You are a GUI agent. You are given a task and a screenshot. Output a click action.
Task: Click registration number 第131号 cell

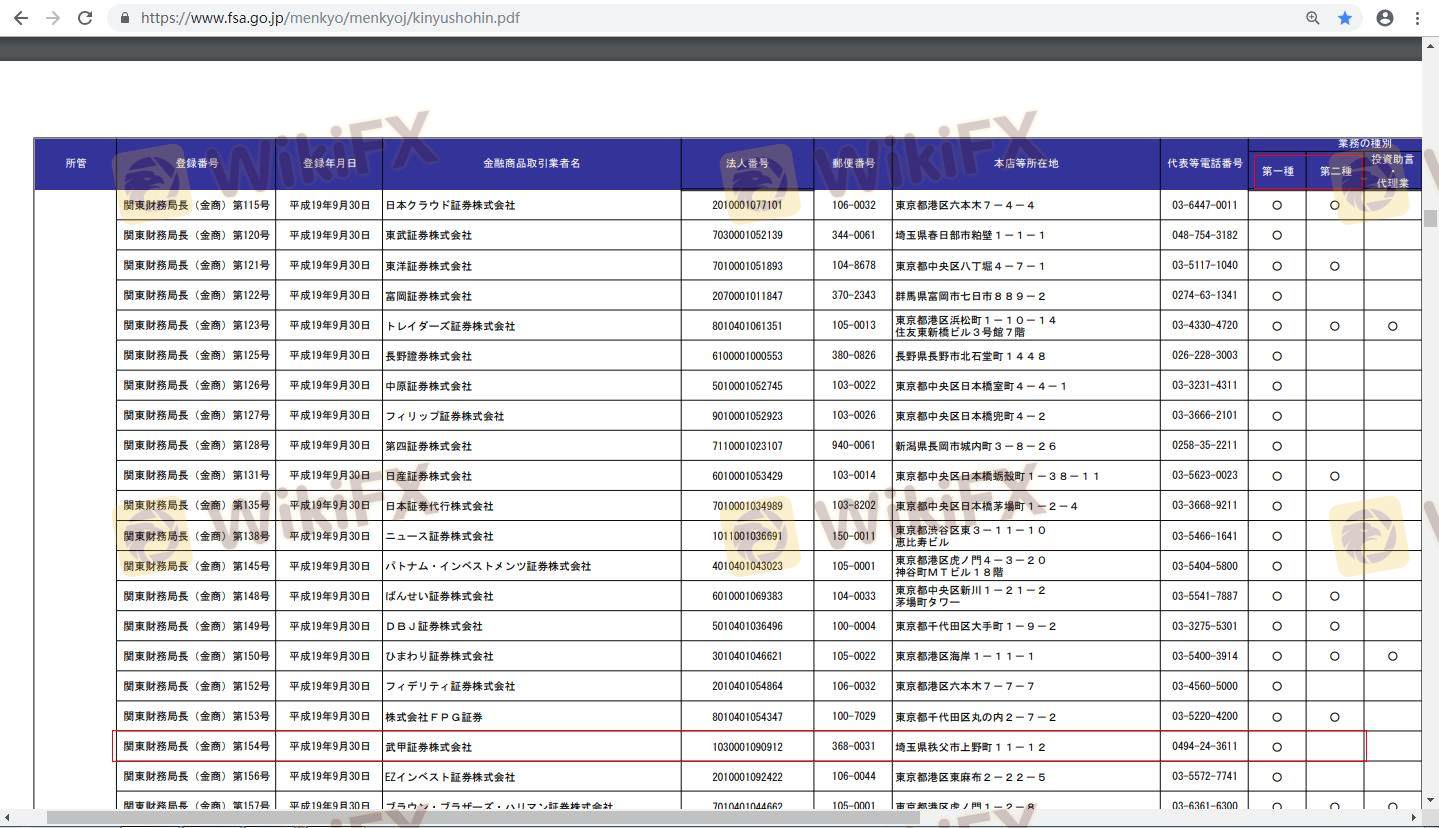pos(196,476)
